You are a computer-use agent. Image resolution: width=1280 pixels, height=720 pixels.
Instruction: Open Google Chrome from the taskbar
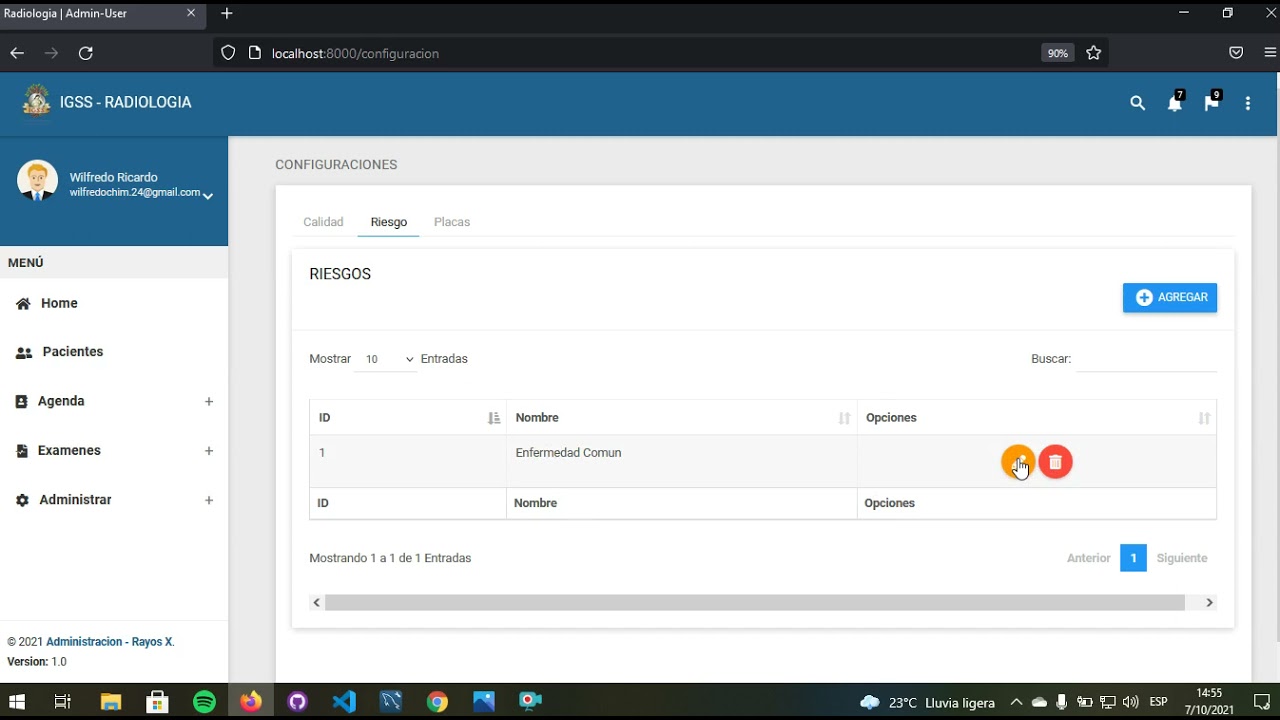[437, 702]
